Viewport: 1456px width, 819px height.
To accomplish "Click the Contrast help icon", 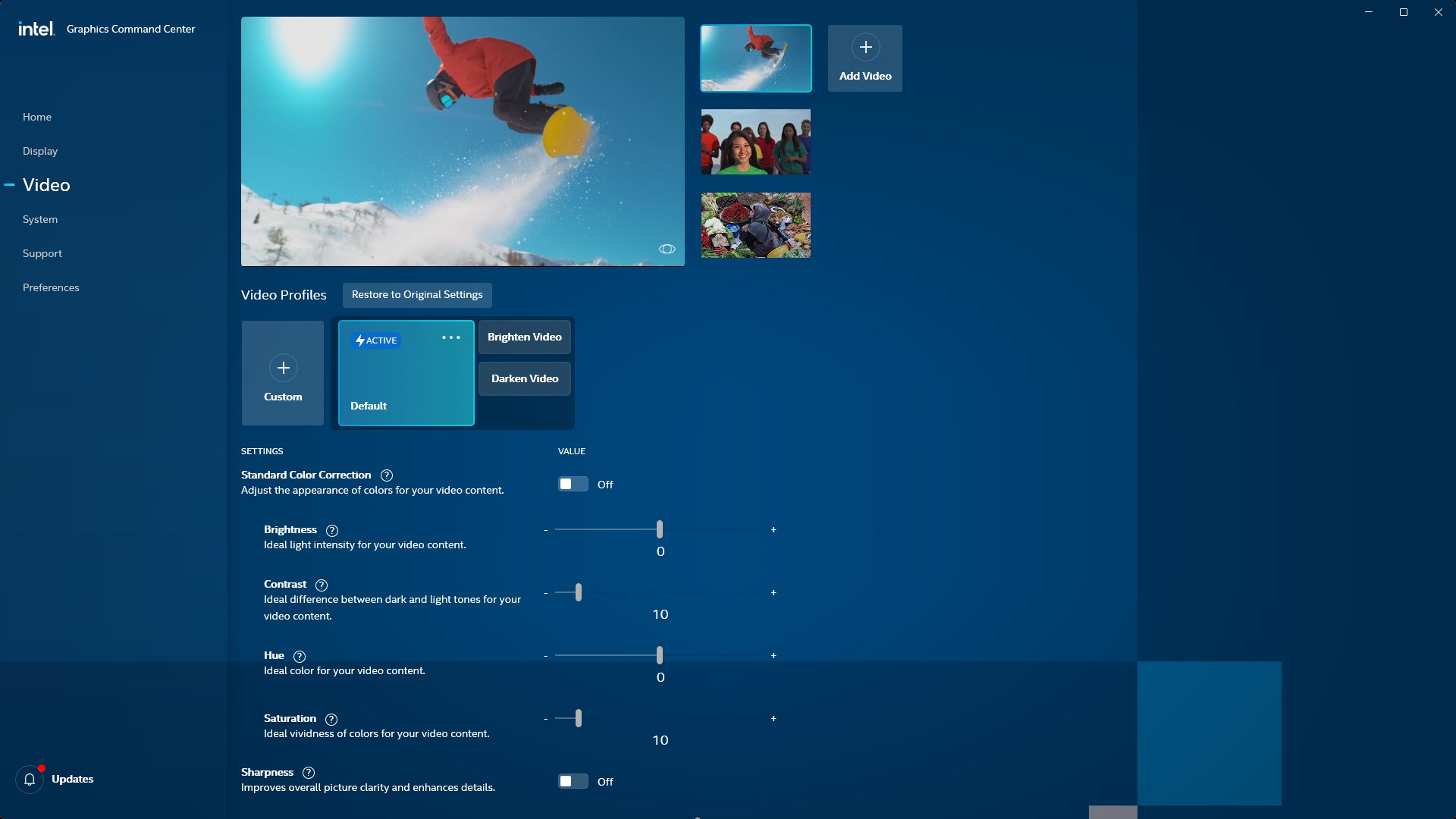I will (321, 585).
